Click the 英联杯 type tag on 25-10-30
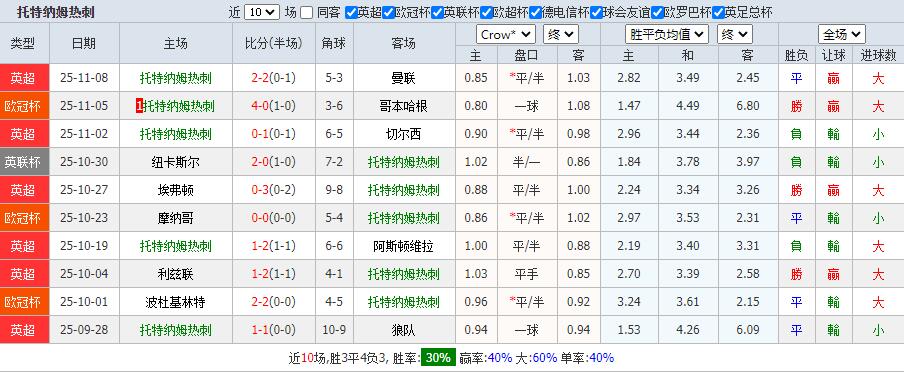 (x=24, y=162)
